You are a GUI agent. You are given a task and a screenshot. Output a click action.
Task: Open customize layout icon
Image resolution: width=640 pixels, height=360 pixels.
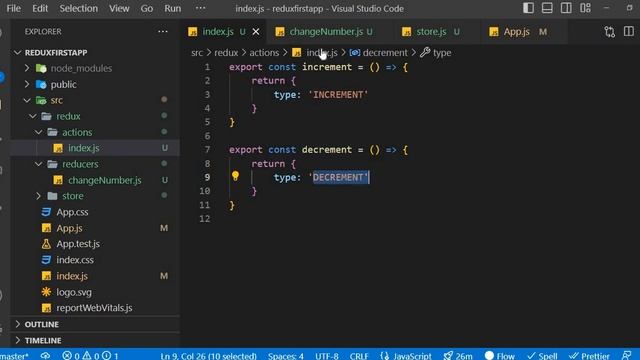(585, 8)
